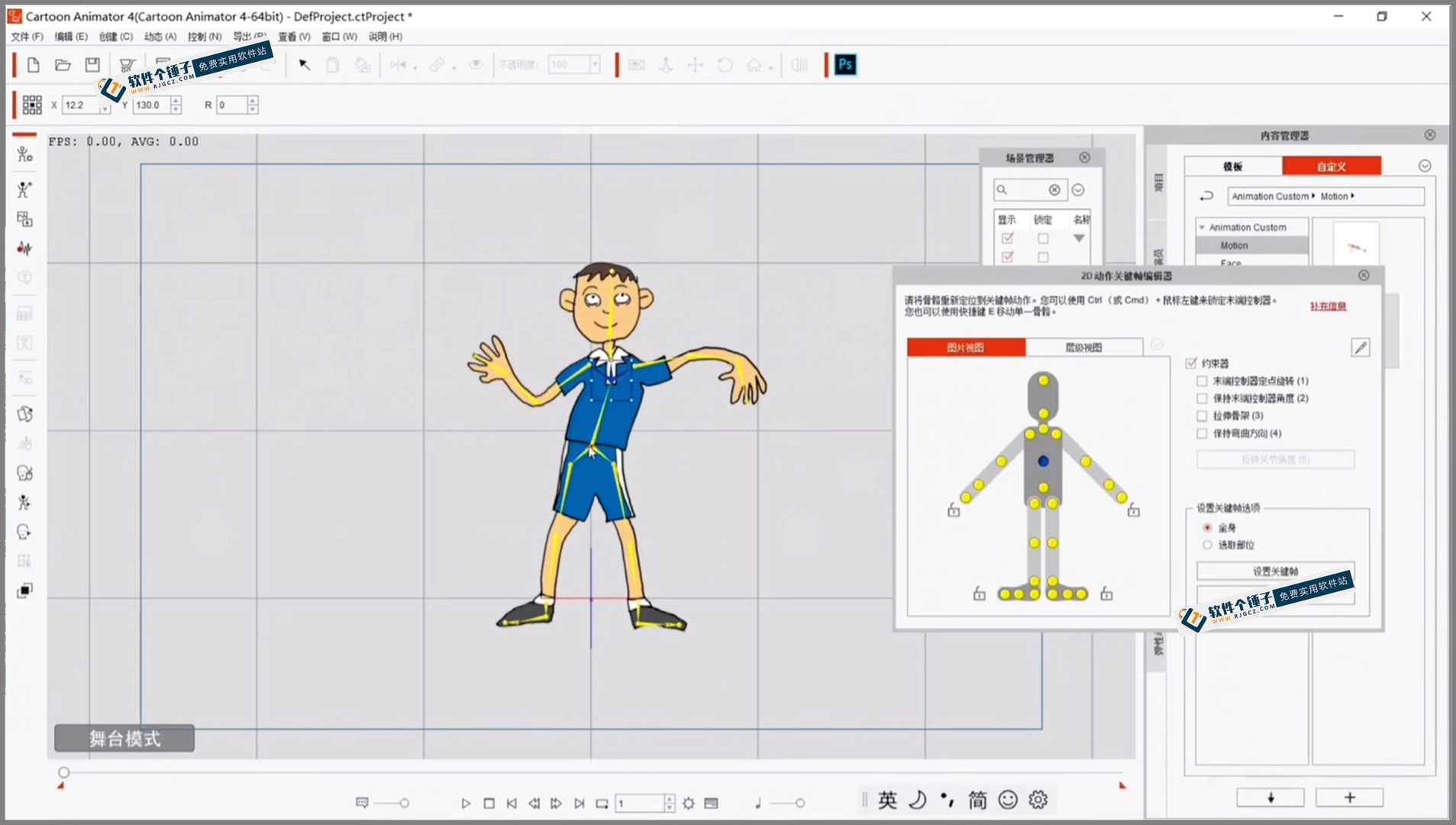Image resolution: width=1456 pixels, height=825 pixels.
Task: Open the 控制 (N) menu
Action: (205, 37)
